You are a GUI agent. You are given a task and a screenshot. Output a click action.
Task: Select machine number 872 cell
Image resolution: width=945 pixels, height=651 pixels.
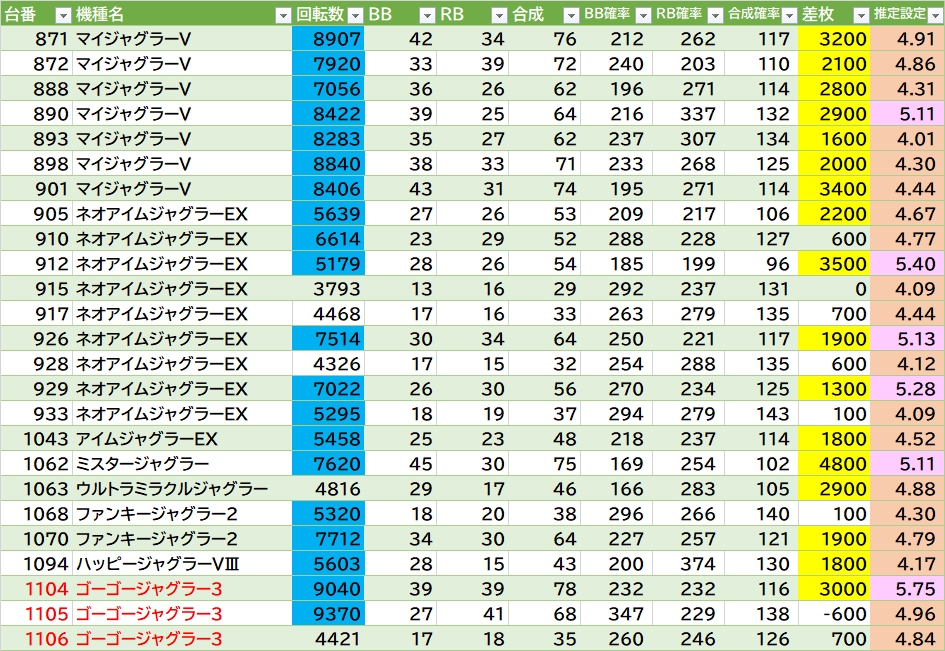pyautogui.click(x=37, y=64)
